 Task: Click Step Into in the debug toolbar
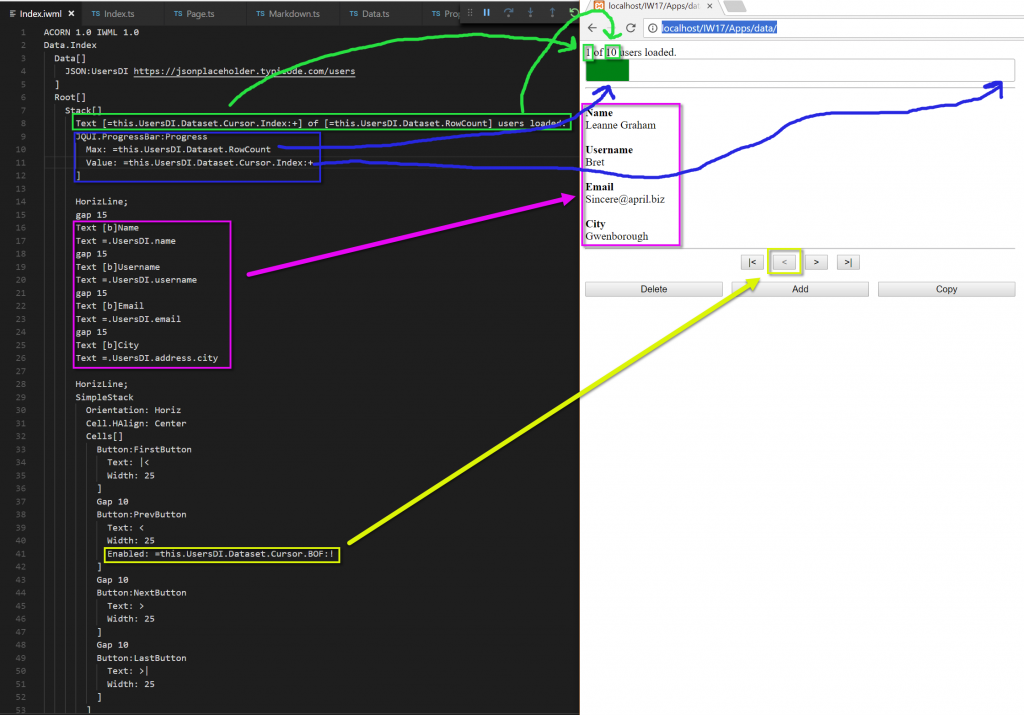(531, 12)
